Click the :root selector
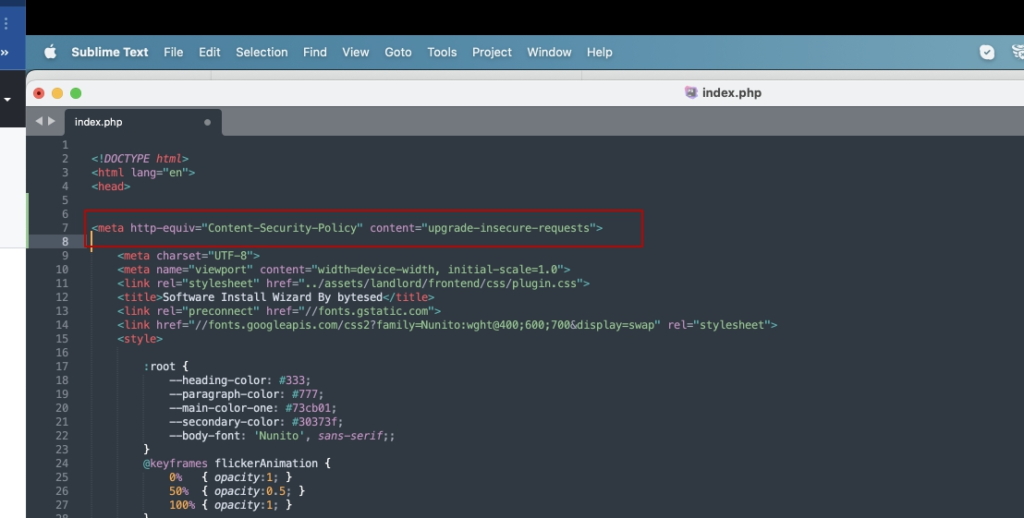This screenshot has width=1024, height=518. pyautogui.click(x=159, y=366)
